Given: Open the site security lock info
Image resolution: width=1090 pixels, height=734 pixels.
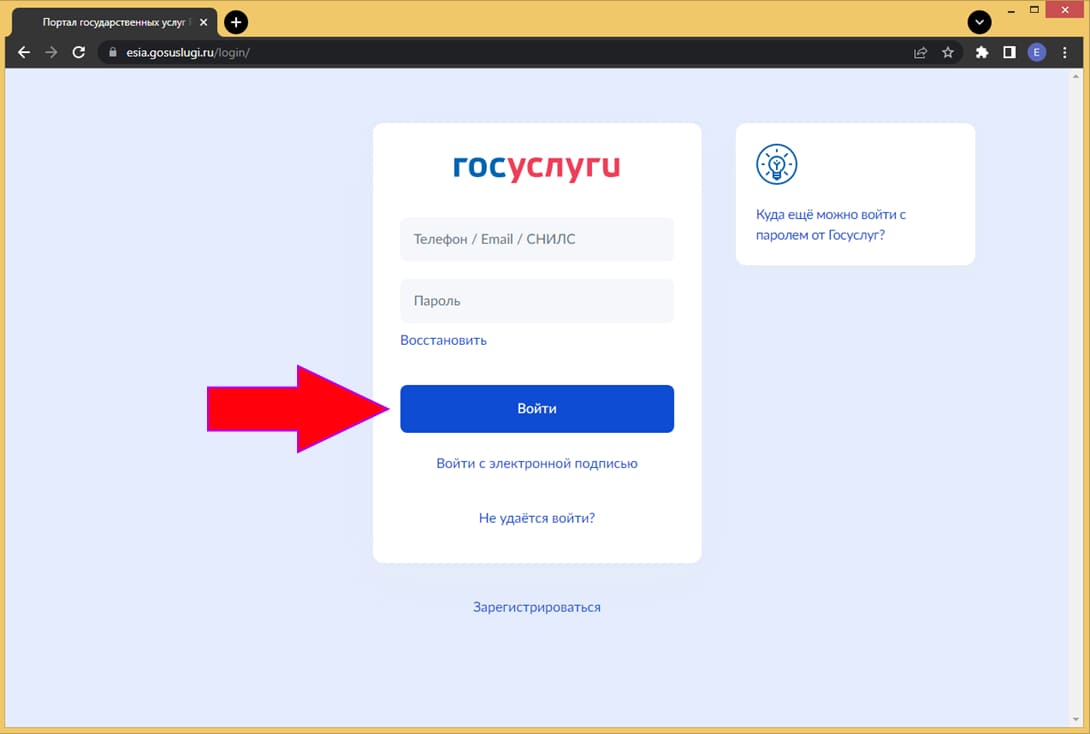Looking at the screenshot, I should [113, 52].
